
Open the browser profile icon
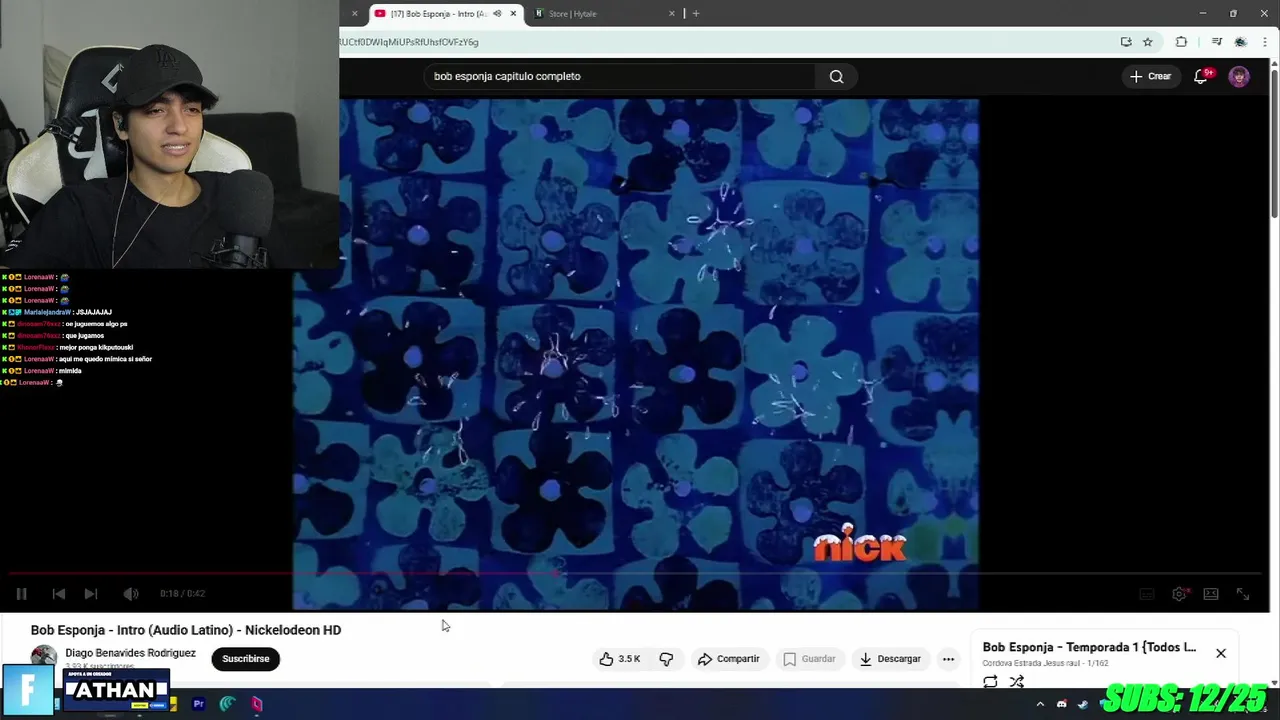tap(1241, 42)
